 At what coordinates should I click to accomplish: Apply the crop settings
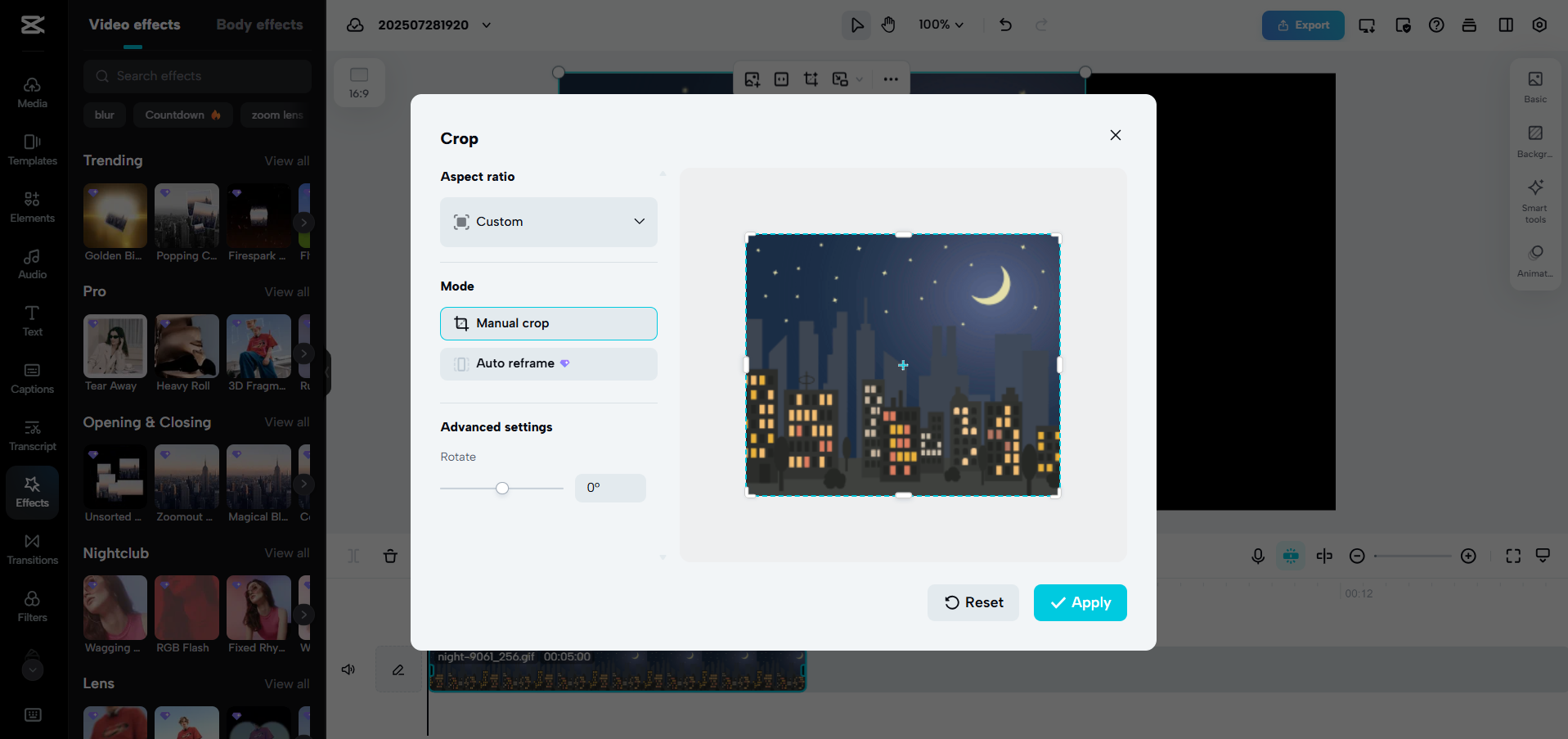click(x=1080, y=602)
